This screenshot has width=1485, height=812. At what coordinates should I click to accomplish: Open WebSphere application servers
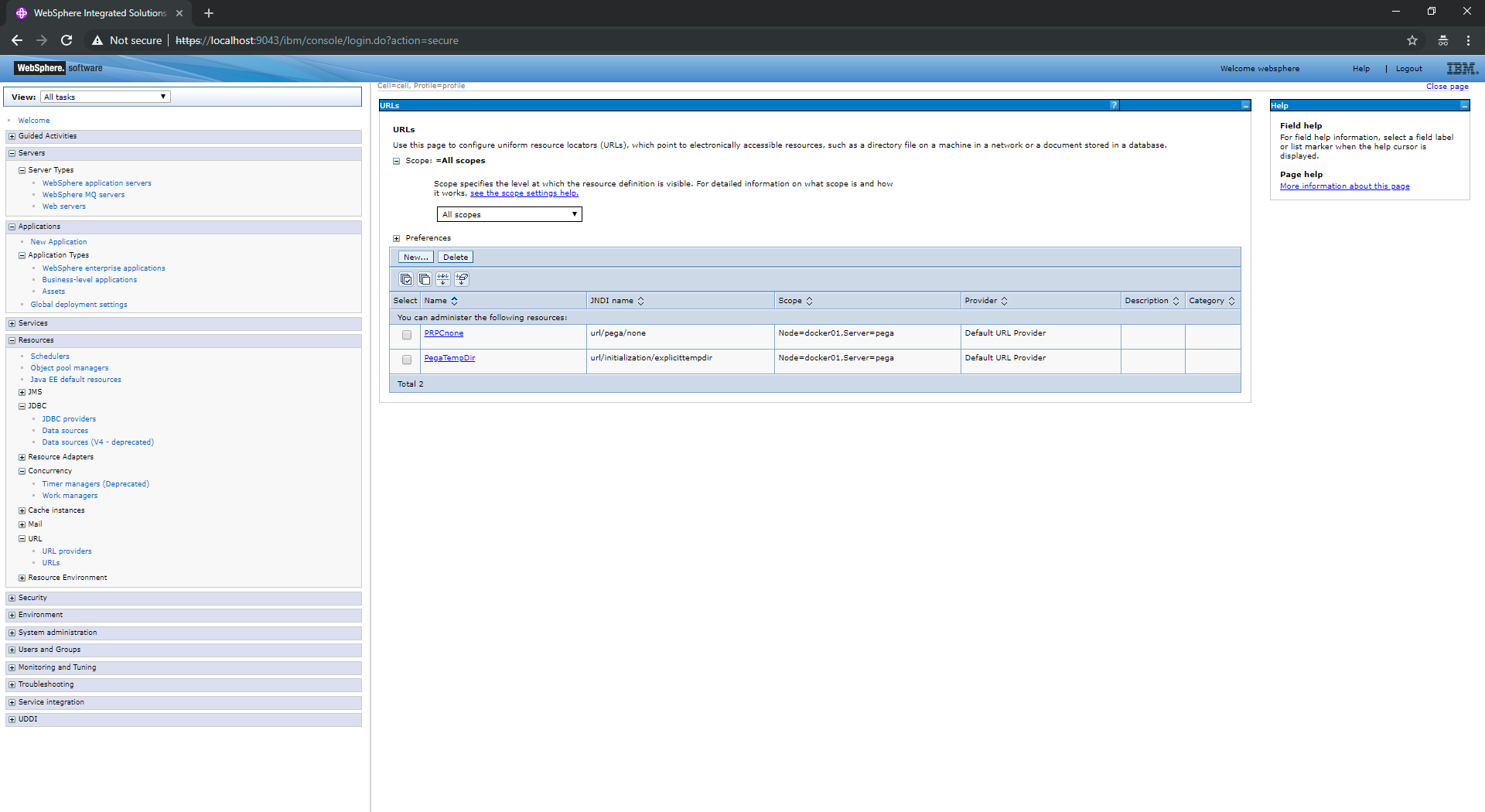97,183
